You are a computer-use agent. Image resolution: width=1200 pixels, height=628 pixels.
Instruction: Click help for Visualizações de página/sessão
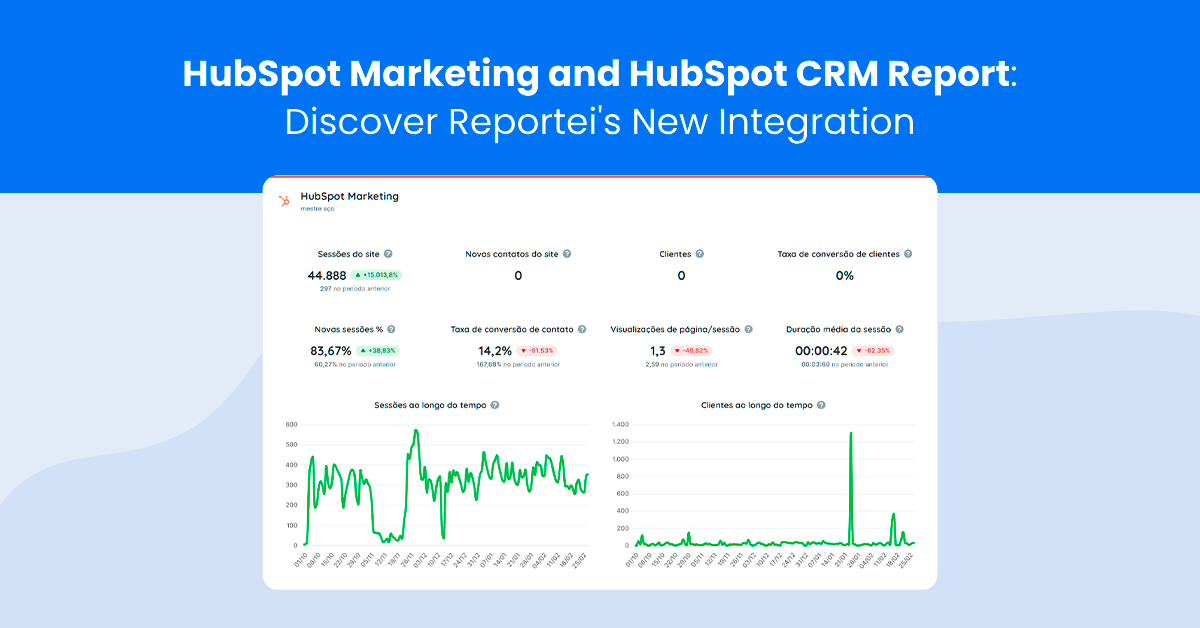[x=749, y=330]
